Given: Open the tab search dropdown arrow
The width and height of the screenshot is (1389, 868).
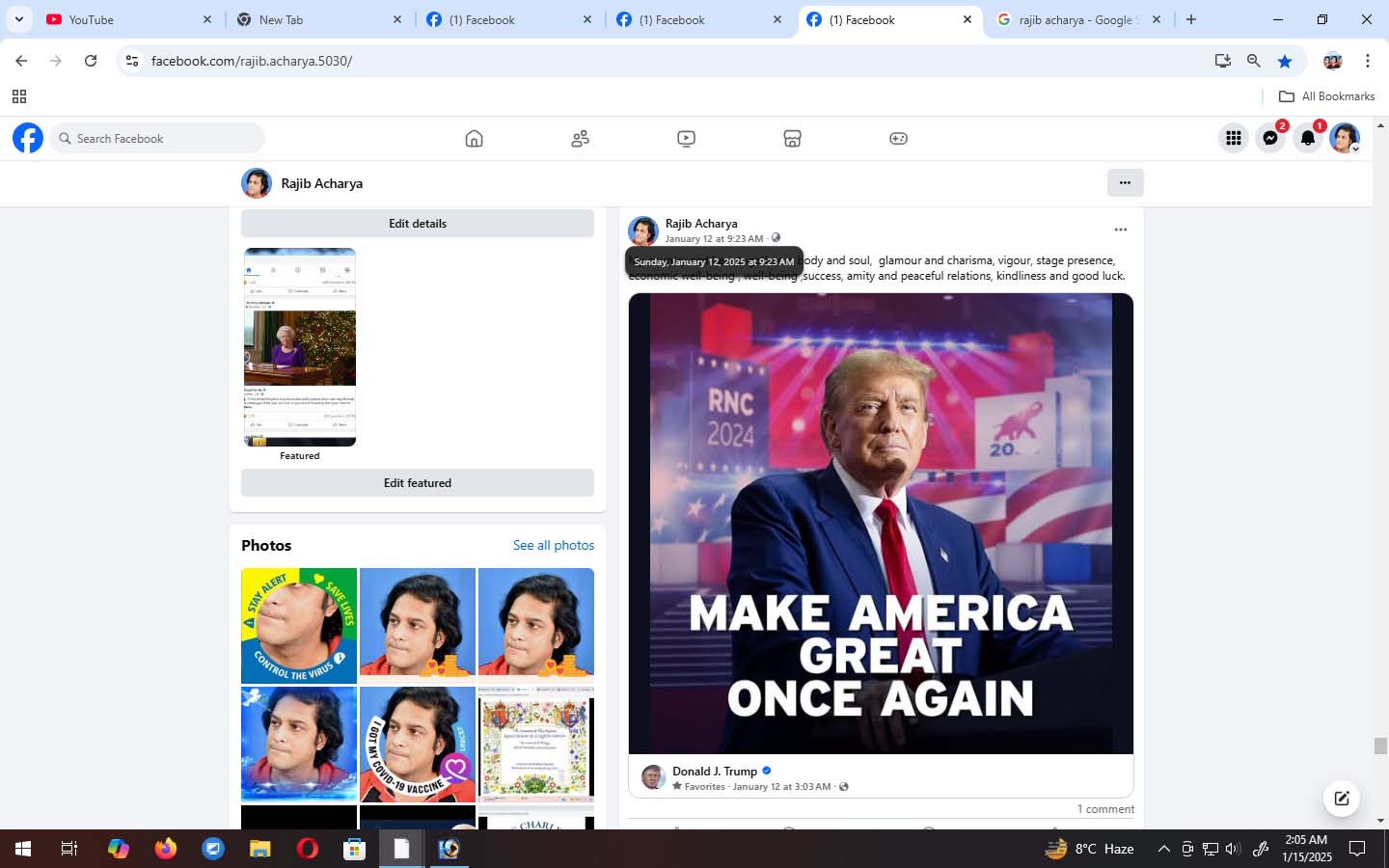Looking at the screenshot, I should 19,19.
